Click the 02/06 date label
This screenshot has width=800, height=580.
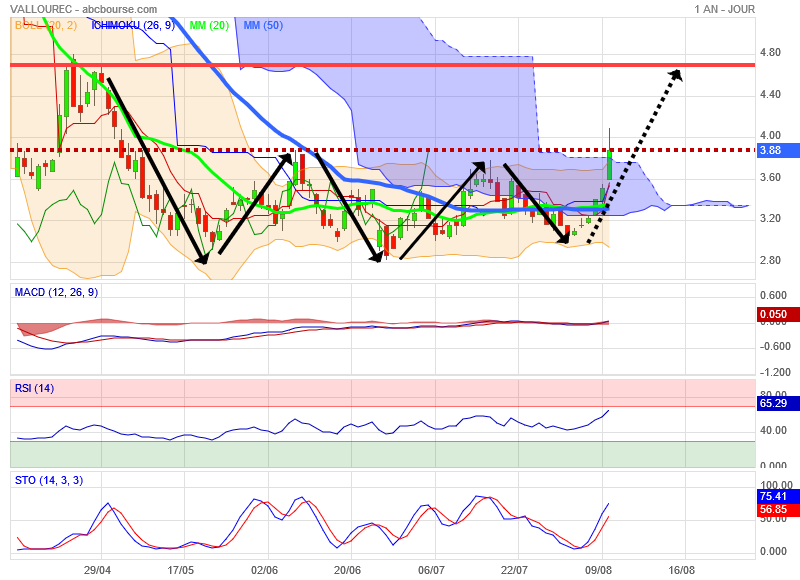coord(264,570)
